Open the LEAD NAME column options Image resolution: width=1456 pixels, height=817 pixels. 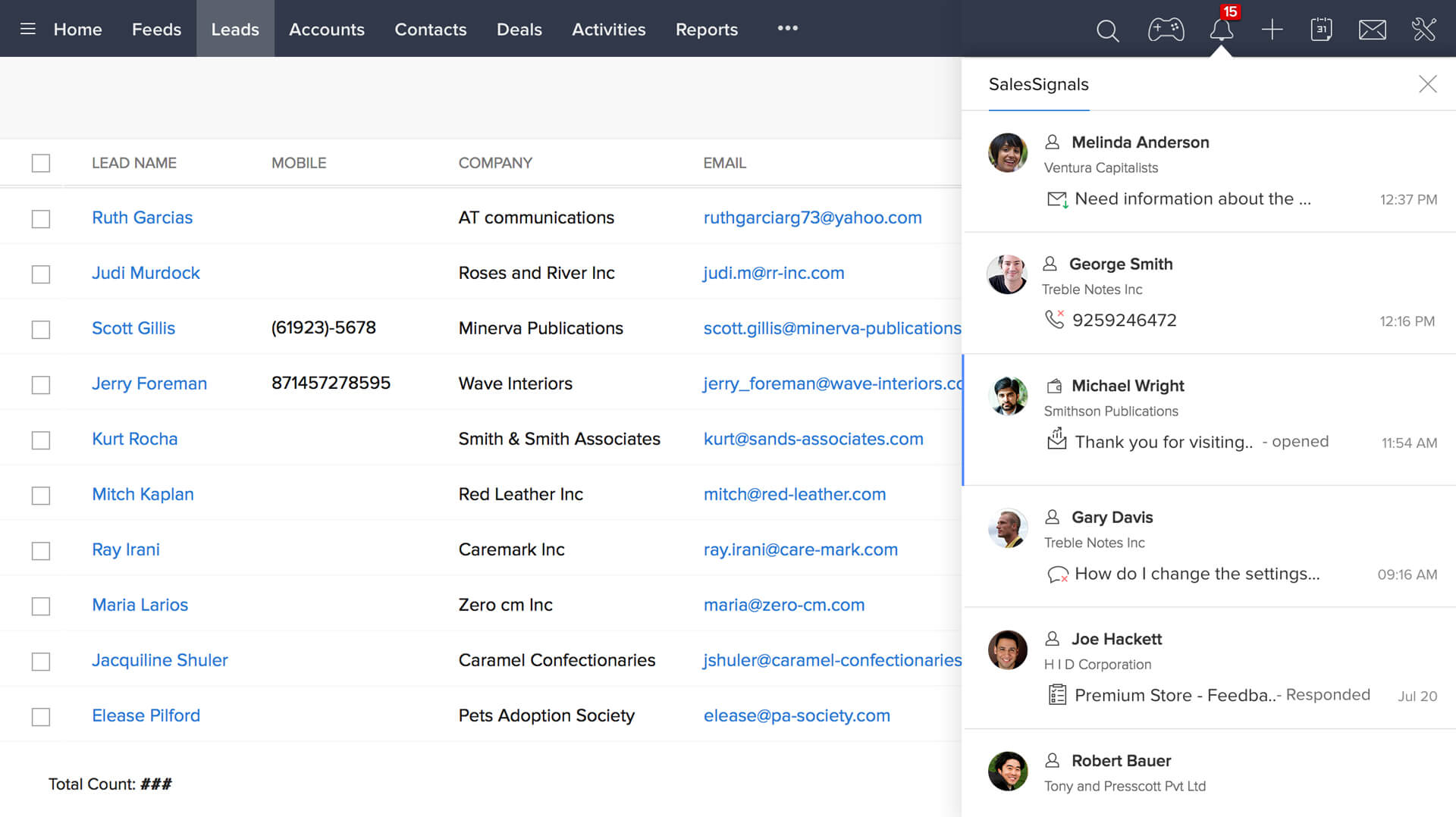(x=133, y=162)
